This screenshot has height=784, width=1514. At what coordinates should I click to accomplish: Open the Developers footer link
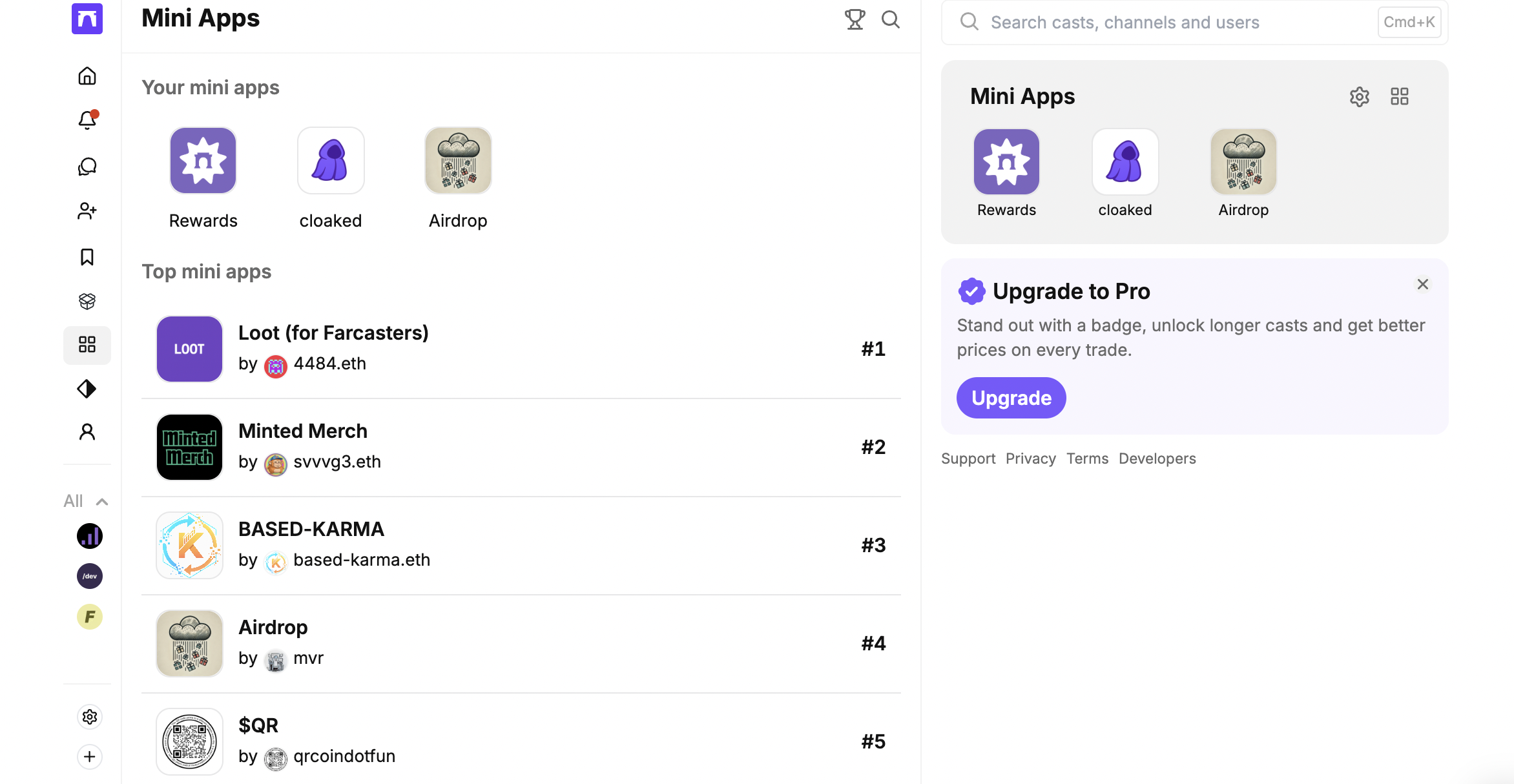point(1157,459)
